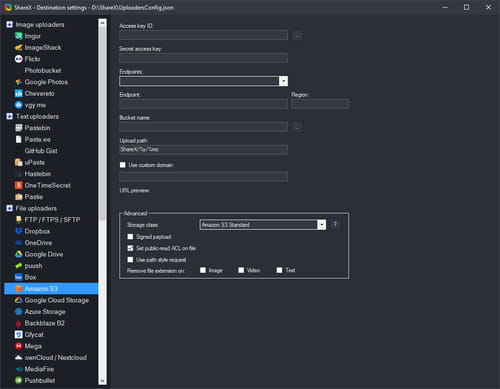
Task: Click the storage class help button
Action: pos(335,225)
